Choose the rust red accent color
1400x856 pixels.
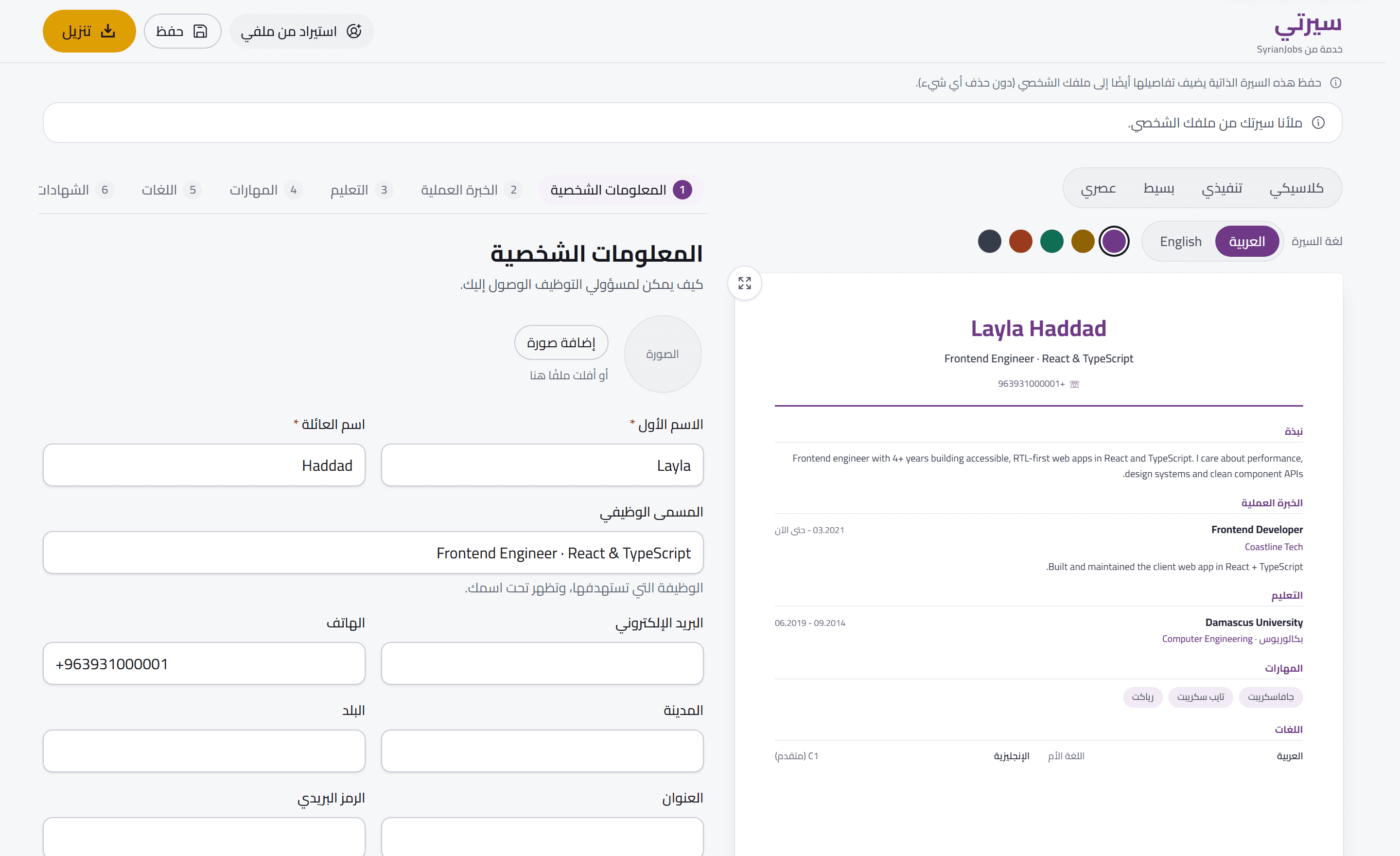click(1020, 241)
